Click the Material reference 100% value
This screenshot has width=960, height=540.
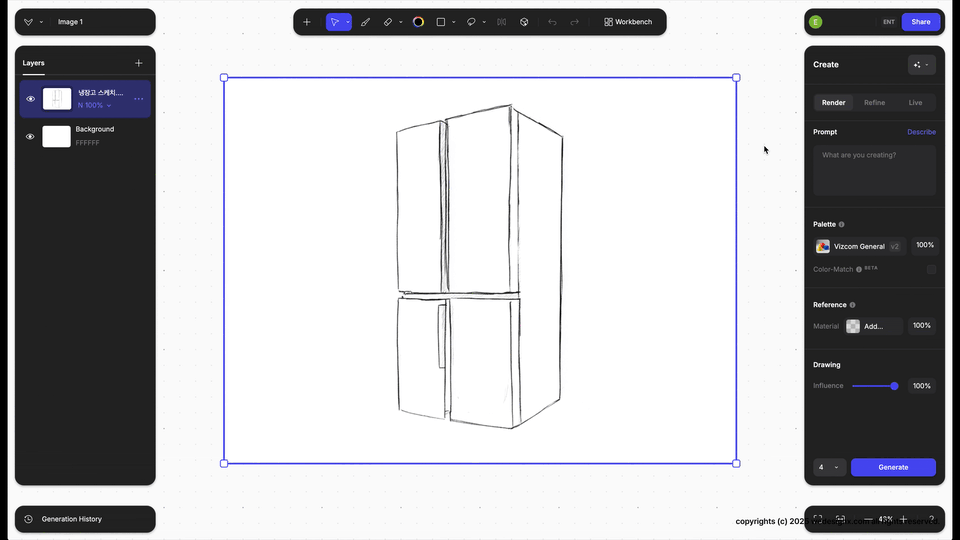[x=921, y=326]
